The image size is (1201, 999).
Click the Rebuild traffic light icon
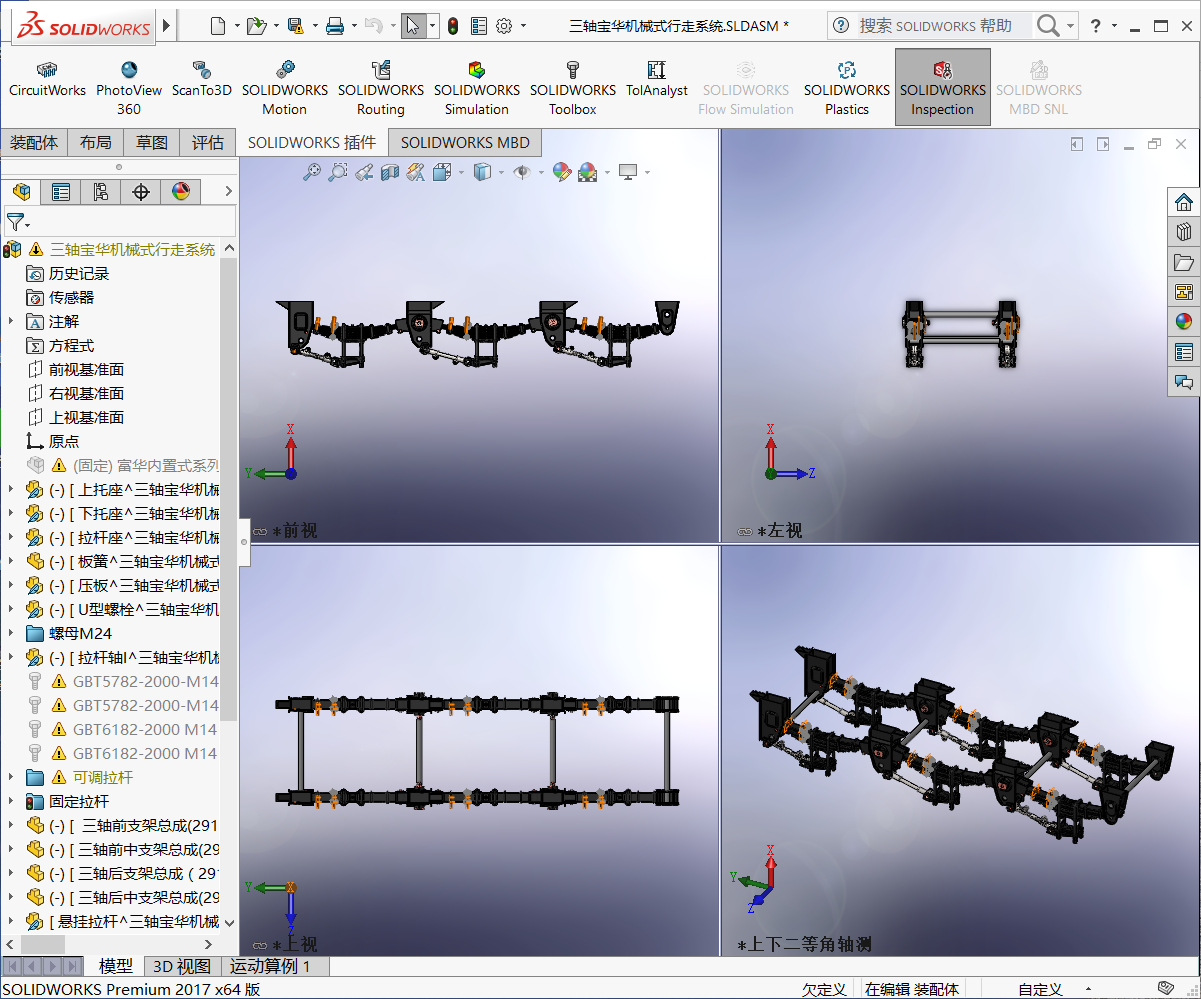[x=453, y=26]
